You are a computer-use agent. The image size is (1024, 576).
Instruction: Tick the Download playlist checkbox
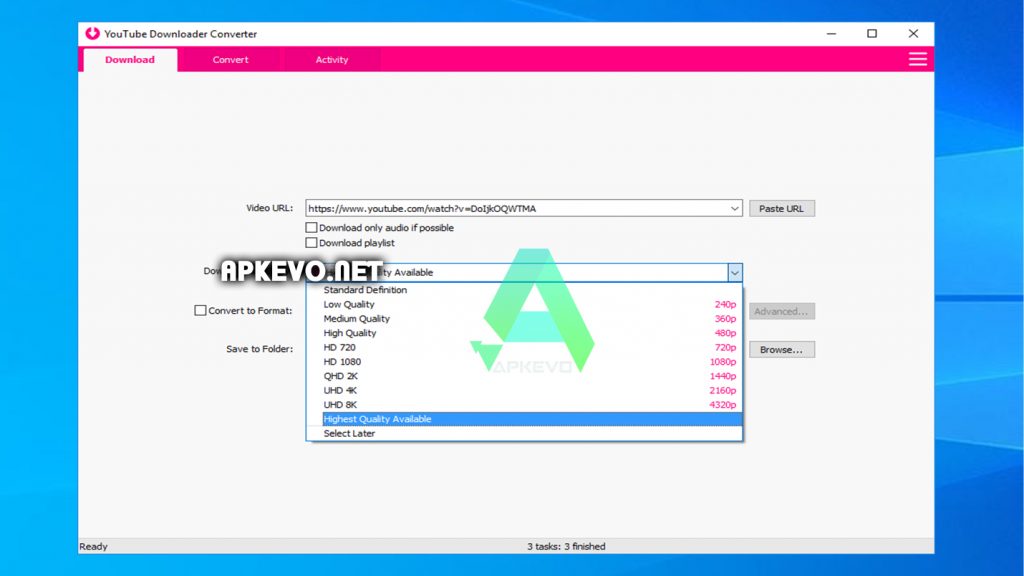[x=312, y=243]
